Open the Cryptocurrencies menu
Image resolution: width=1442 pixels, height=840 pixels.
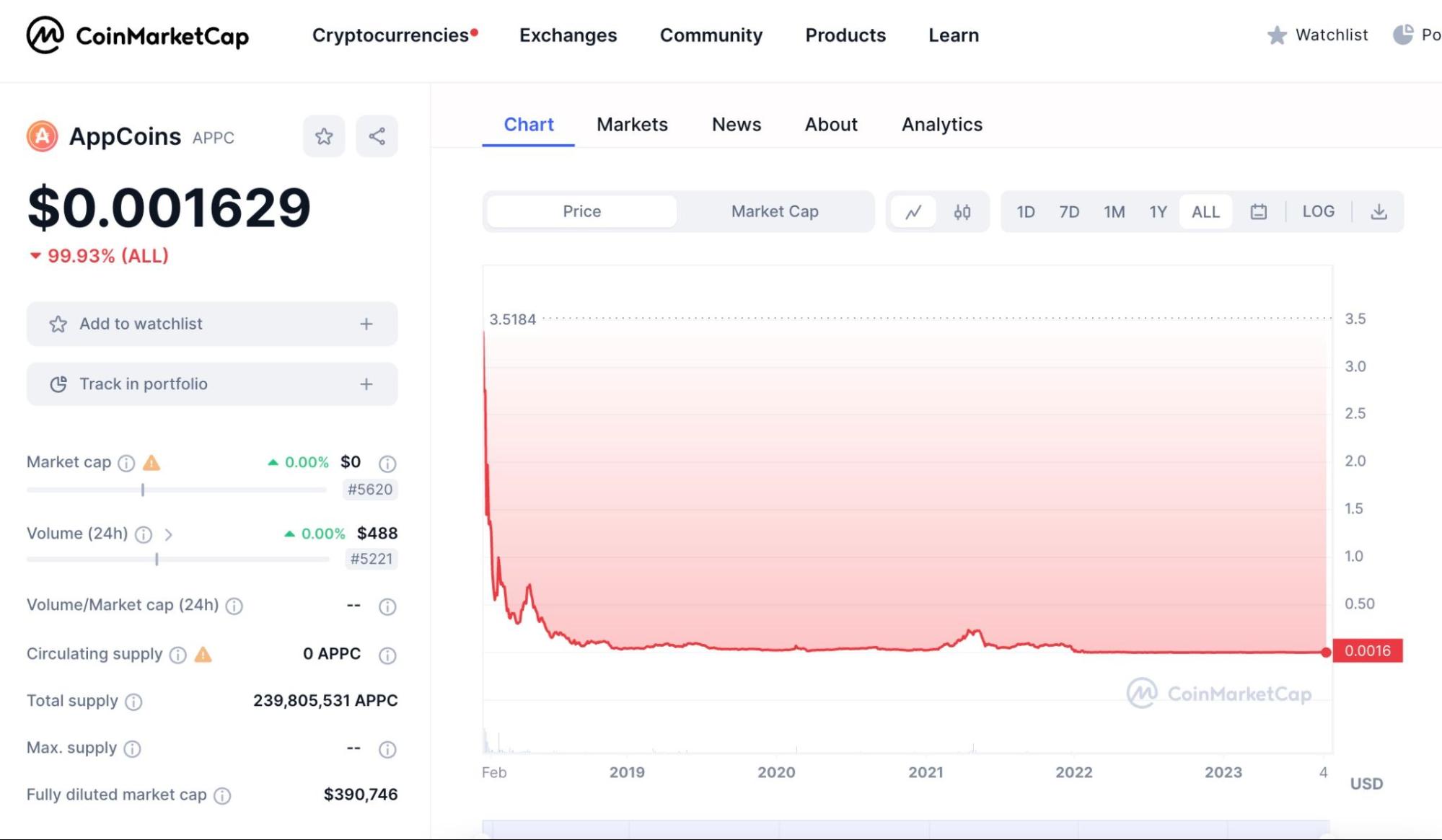pos(390,35)
